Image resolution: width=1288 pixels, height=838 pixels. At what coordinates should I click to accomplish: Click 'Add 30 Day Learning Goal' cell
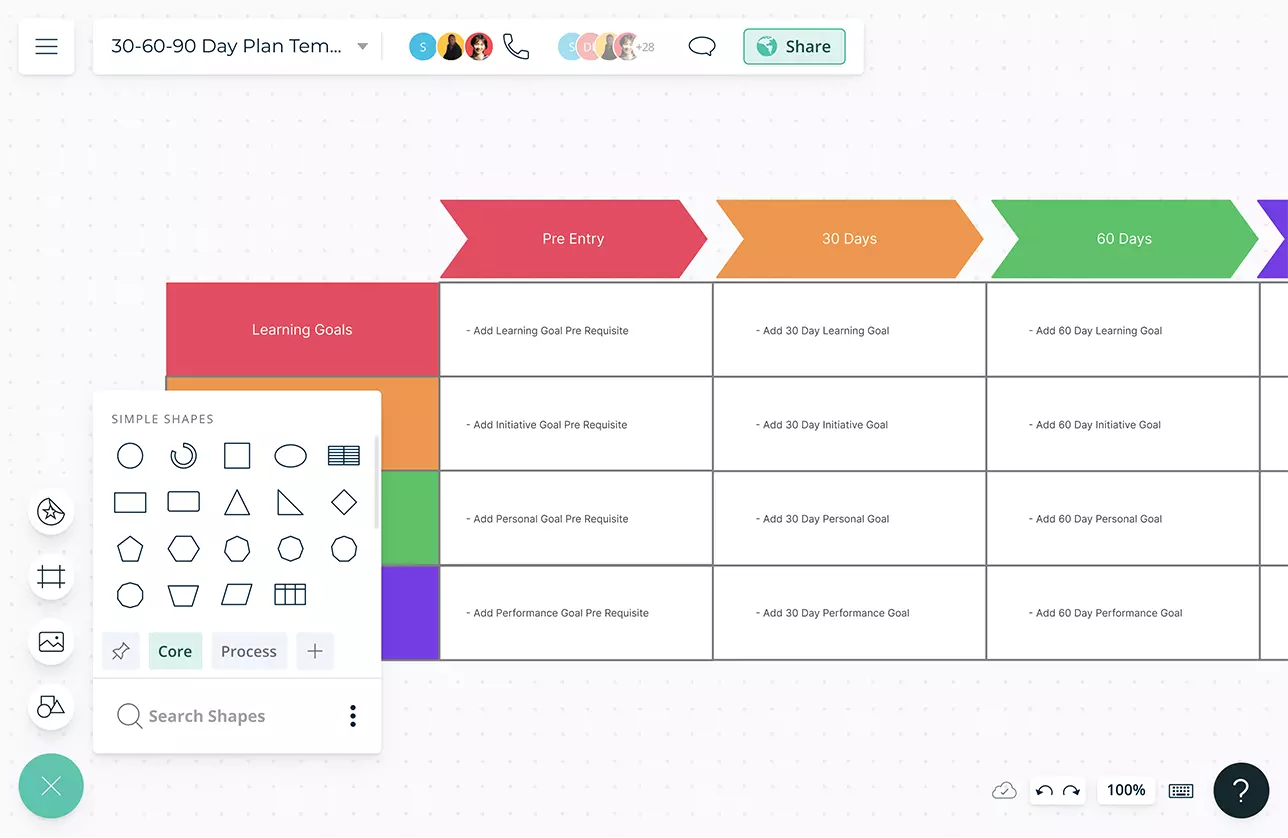pos(850,330)
